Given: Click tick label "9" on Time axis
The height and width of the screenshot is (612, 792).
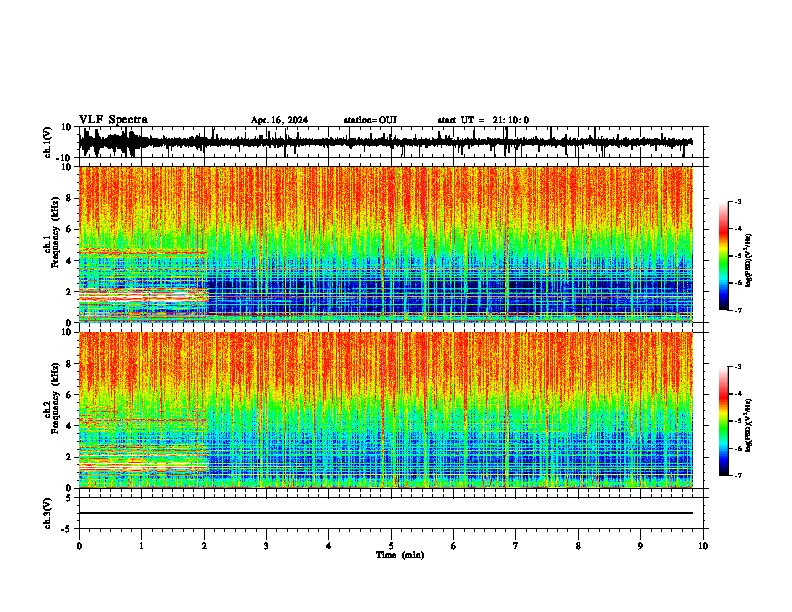Looking at the screenshot, I should pos(640,546).
